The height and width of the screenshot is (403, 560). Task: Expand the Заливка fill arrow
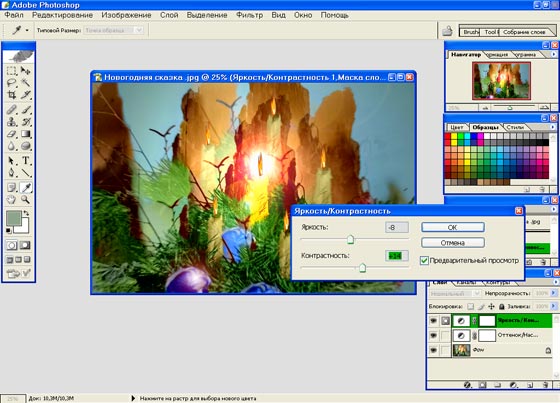coord(554,306)
